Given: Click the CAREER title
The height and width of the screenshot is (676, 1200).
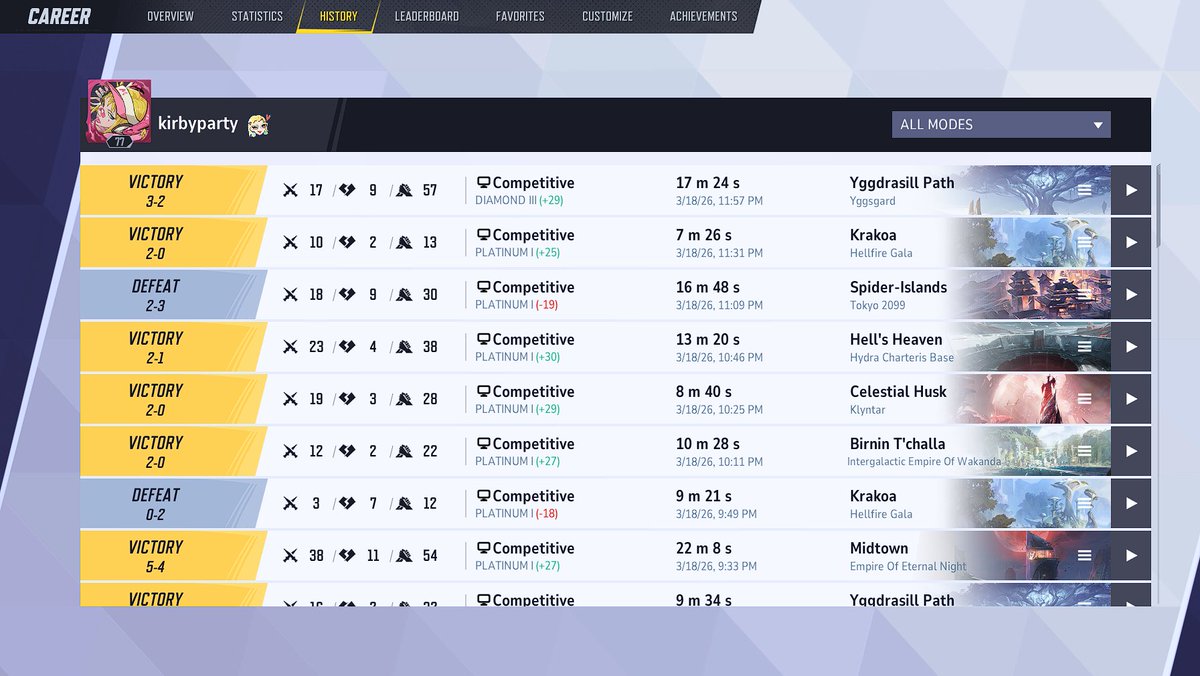Looking at the screenshot, I should click(x=59, y=16).
